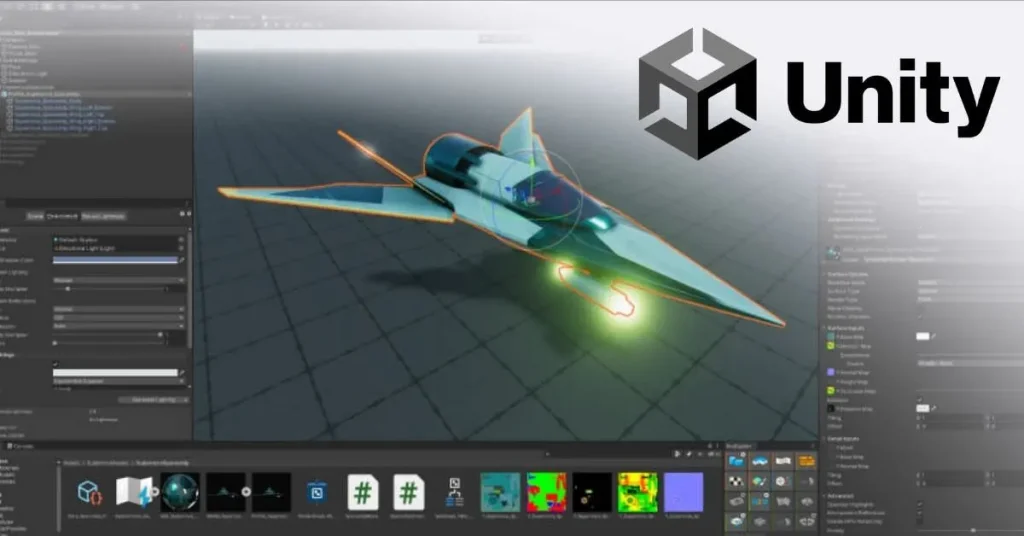
Task: Select the purple normal map texture
Action: click(684, 492)
